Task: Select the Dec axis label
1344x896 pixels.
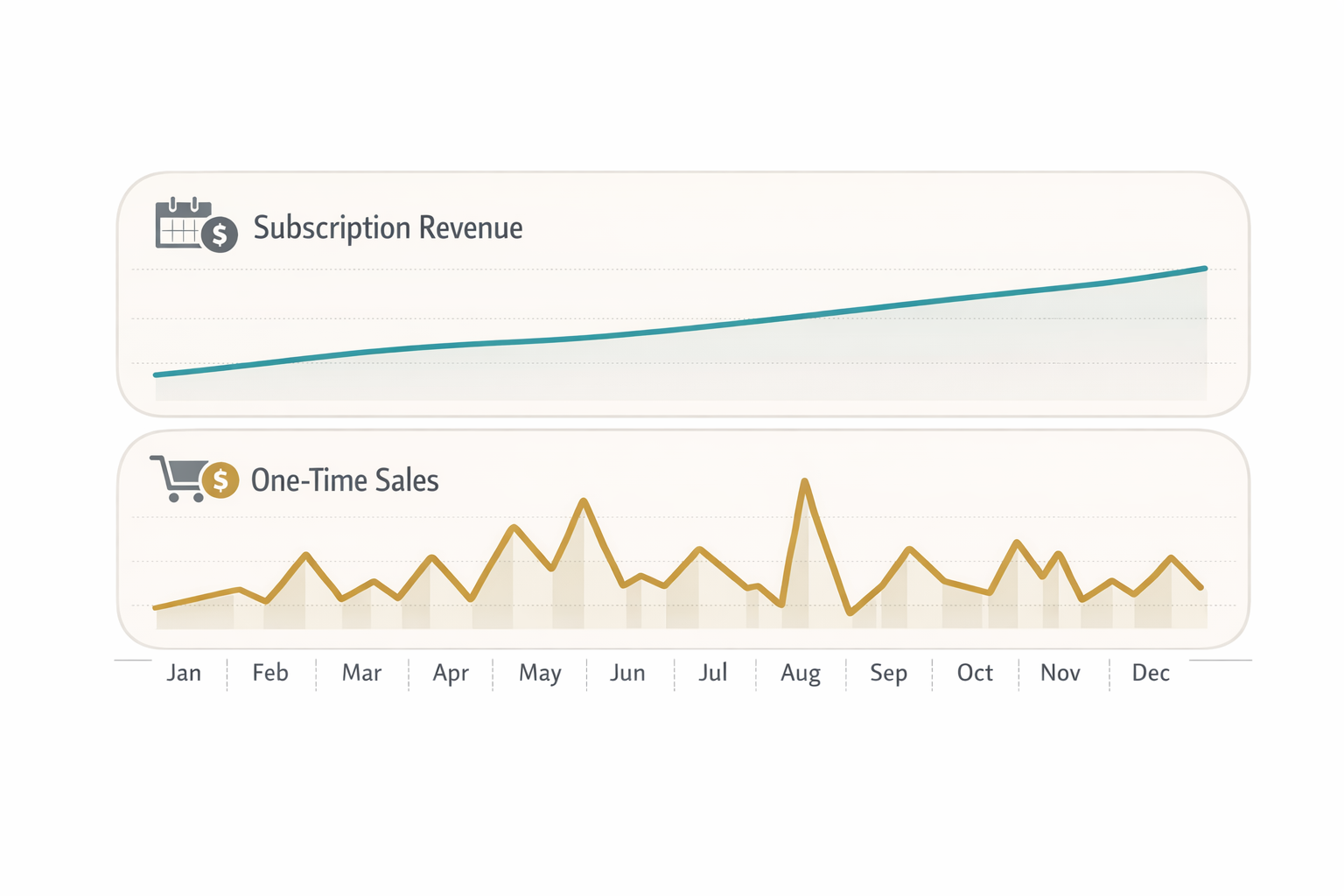Action: (x=1151, y=673)
